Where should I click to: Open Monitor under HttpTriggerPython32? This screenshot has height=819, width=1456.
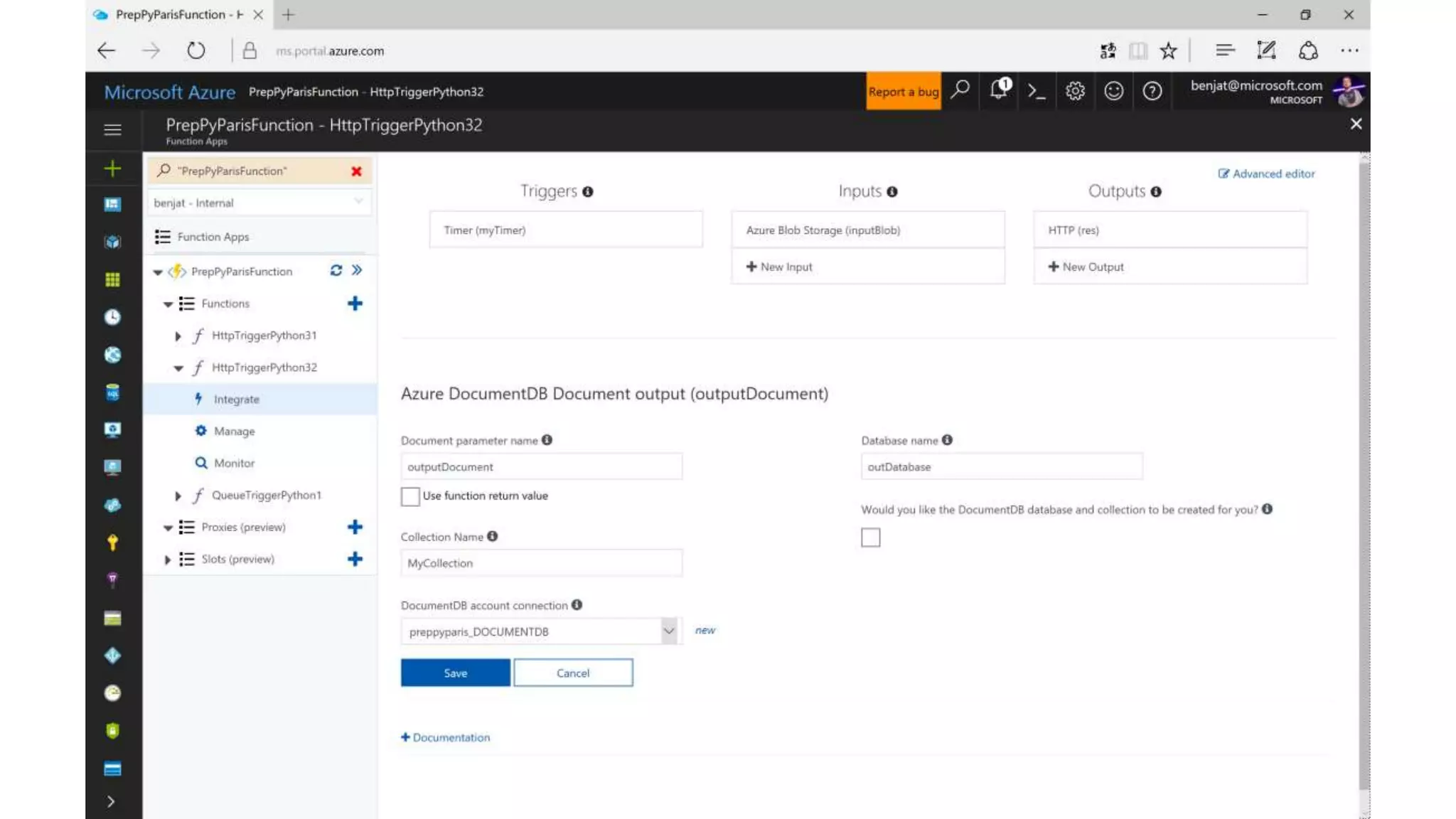[234, 464]
